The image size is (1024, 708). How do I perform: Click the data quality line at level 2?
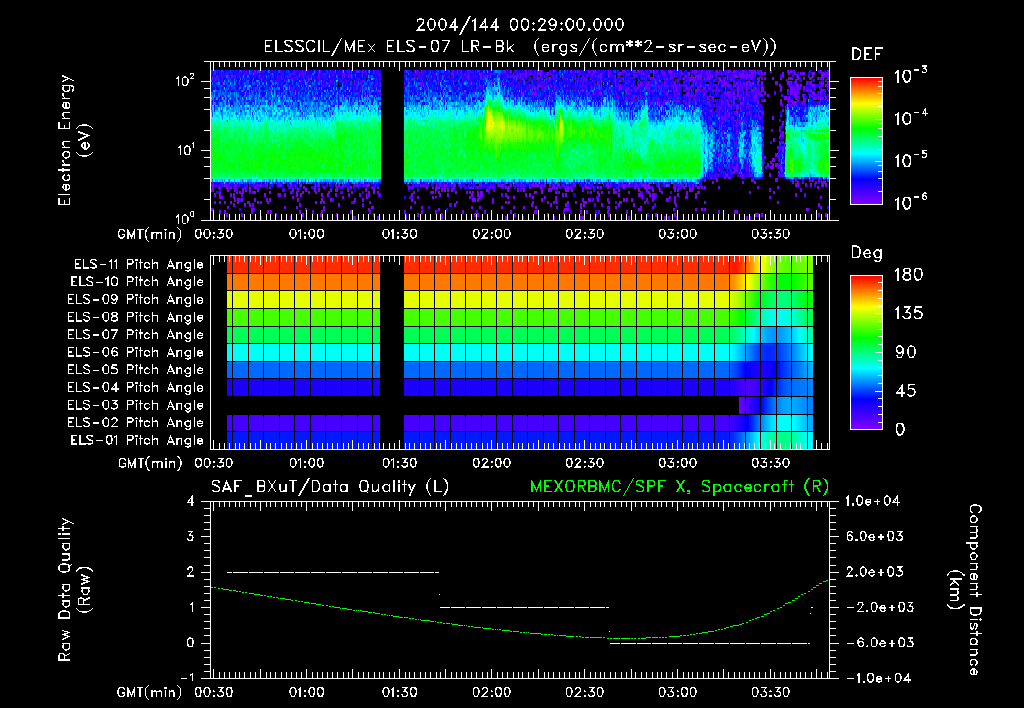333,572
